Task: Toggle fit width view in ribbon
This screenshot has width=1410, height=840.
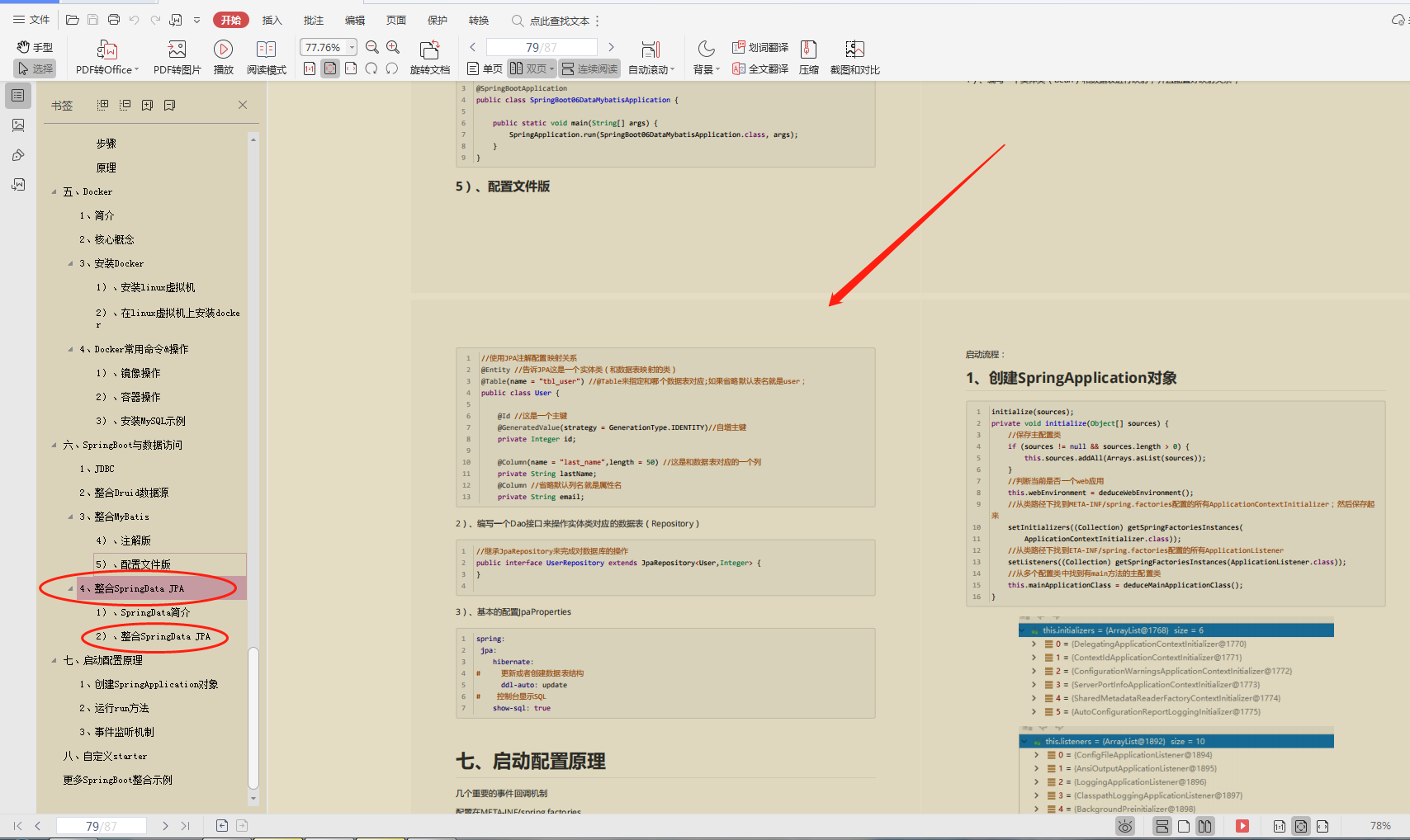Action: pos(351,68)
